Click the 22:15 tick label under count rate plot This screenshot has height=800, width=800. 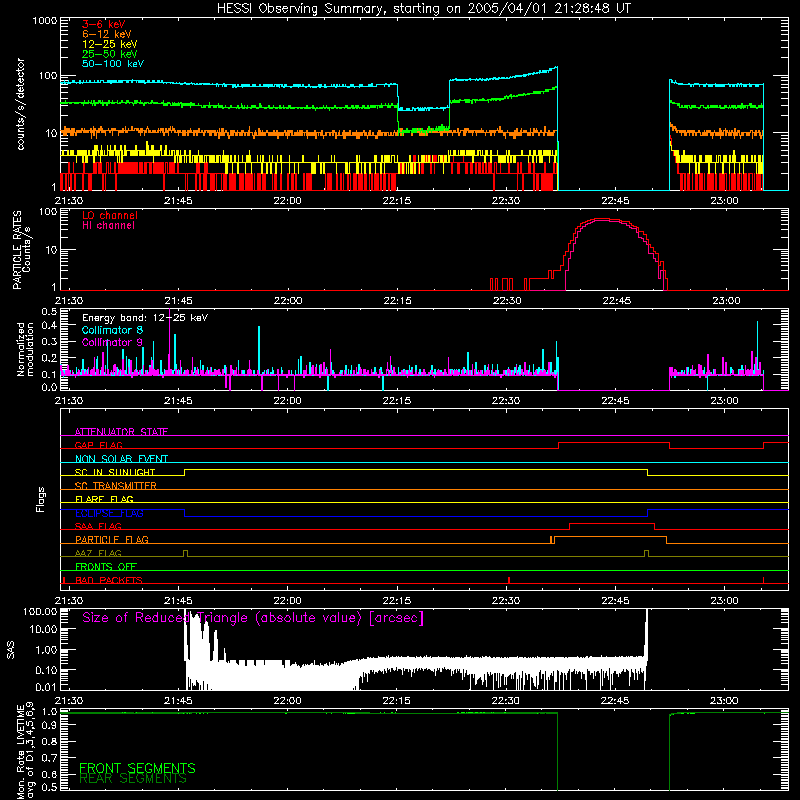coord(396,201)
